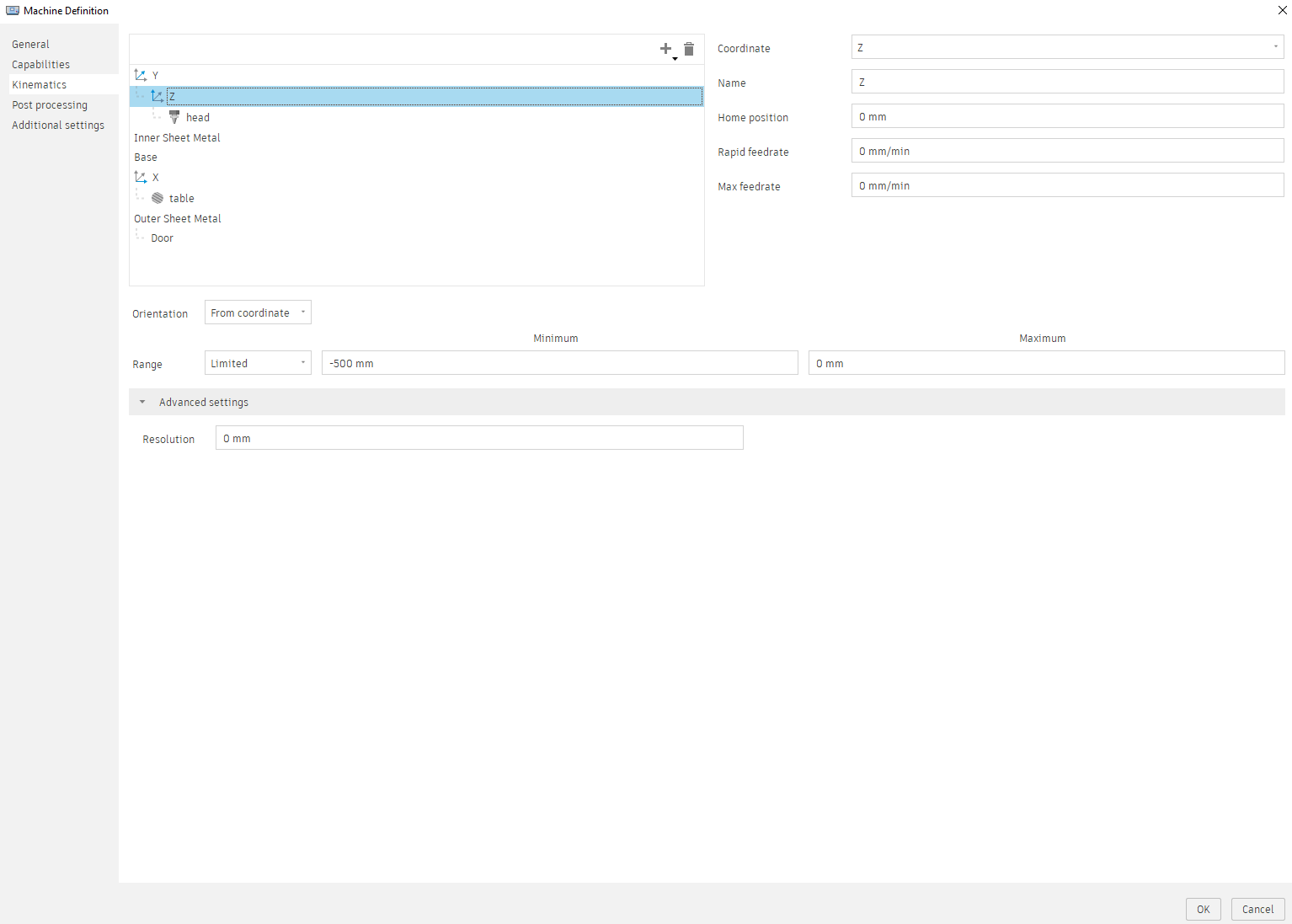Click the Resolution input field
The width and height of the screenshot is (1292, 924).
click(x=479, y=438)
